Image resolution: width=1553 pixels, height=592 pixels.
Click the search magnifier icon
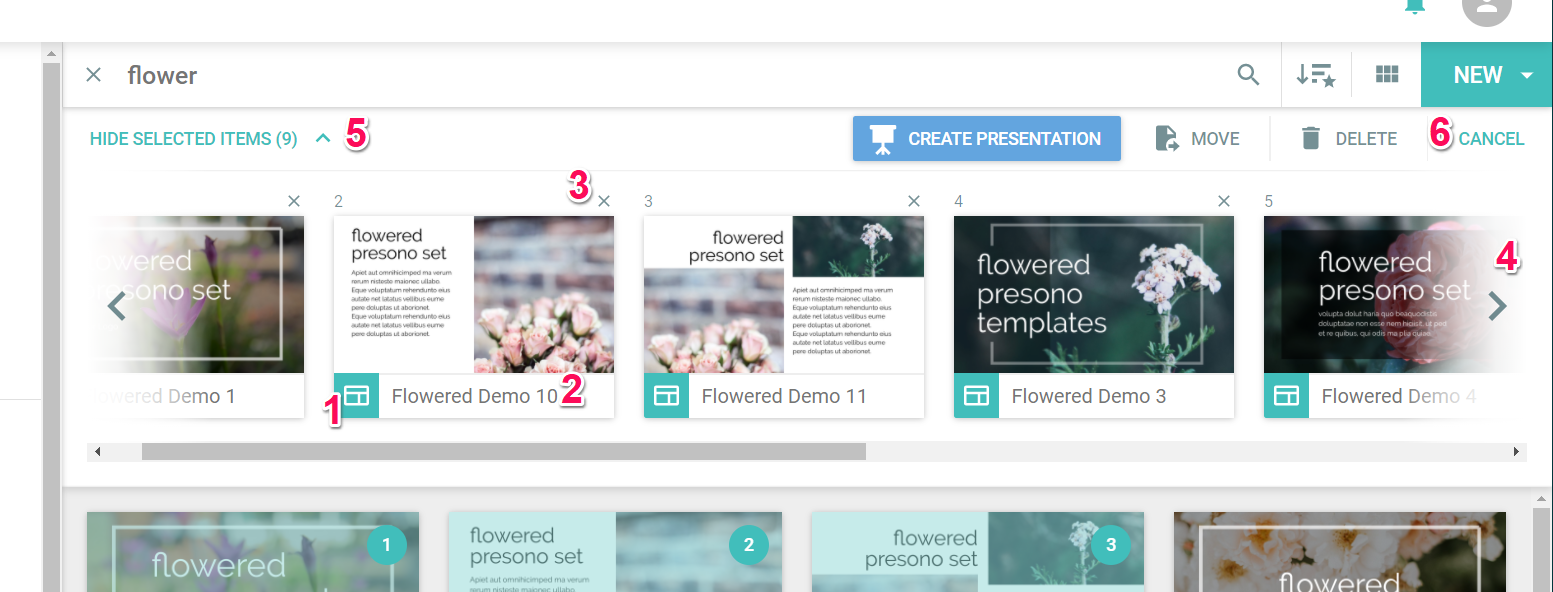tap(1248, 75)
